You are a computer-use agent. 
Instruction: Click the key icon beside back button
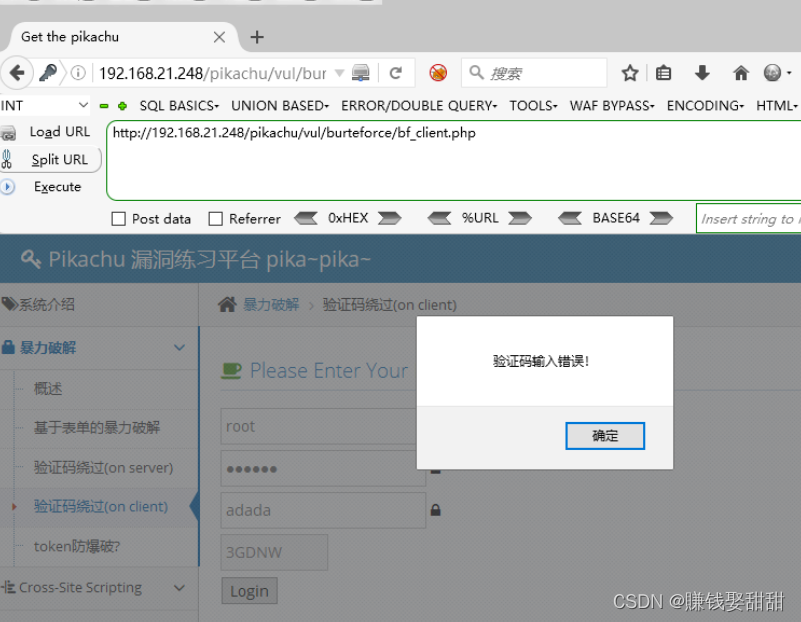(x=48, y=73)
